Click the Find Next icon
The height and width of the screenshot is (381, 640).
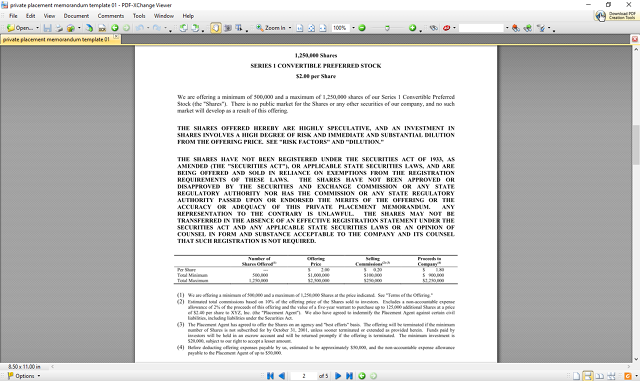[528, 28]
